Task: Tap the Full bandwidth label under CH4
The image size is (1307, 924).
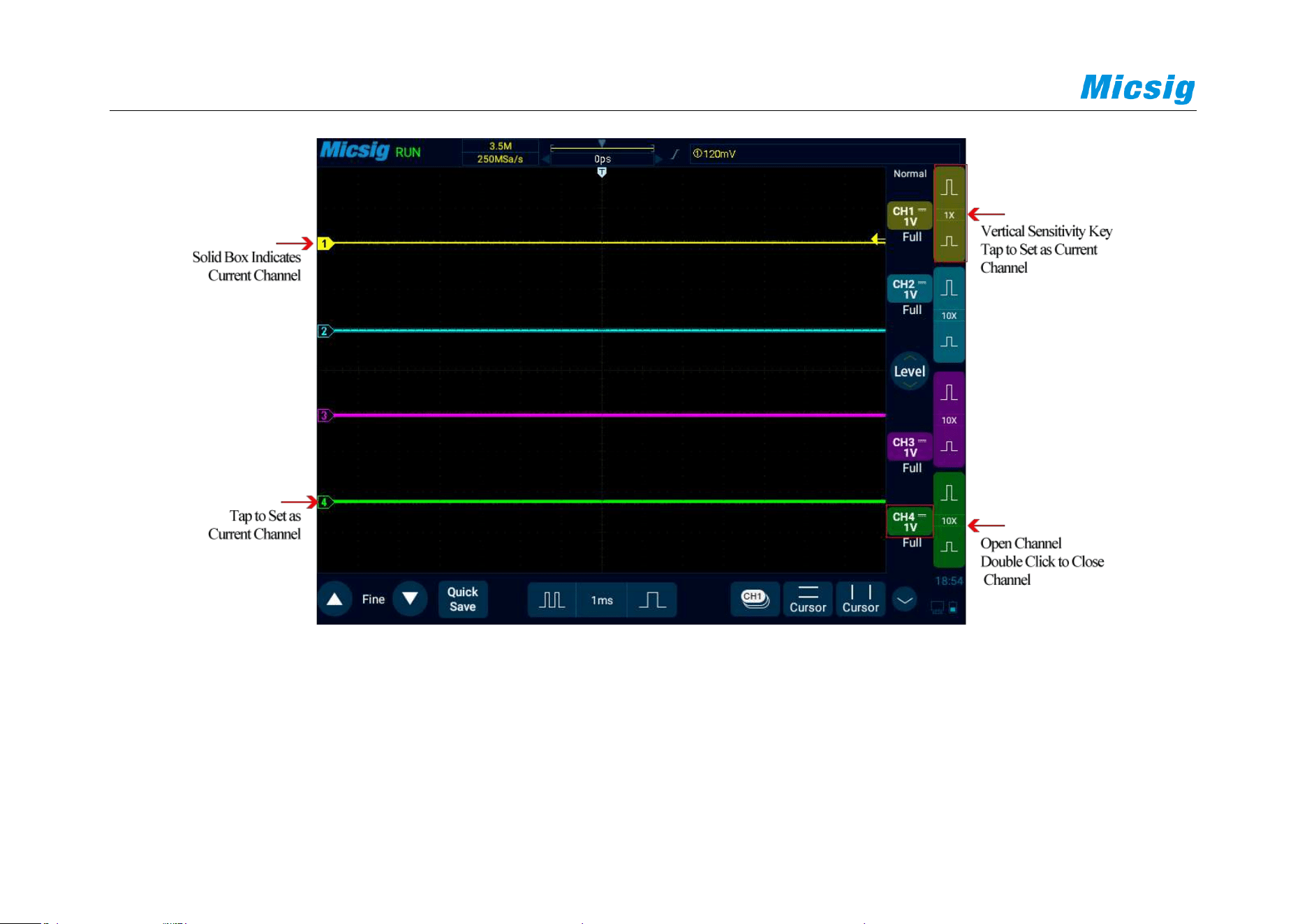Action: tap(912, 543)
